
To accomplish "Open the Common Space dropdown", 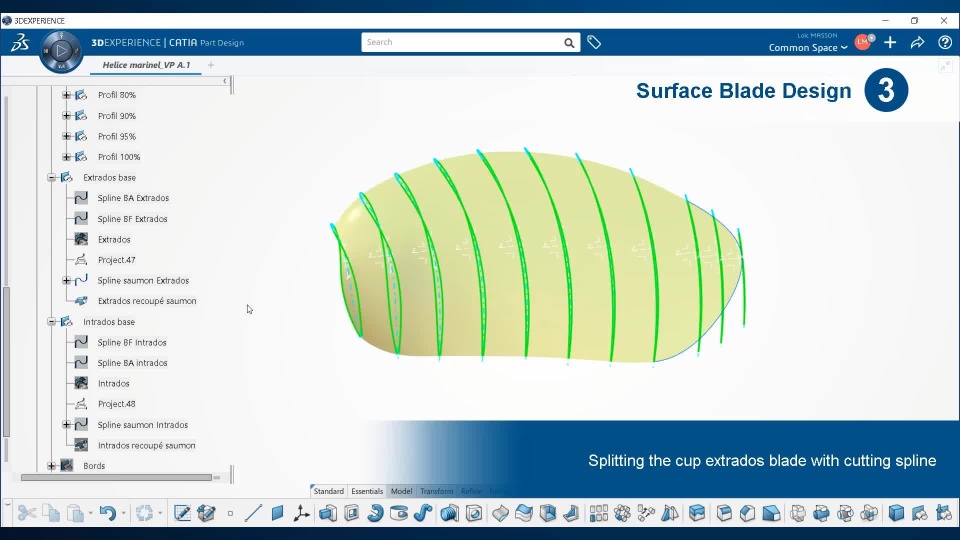I will click(x=808, y=48).
